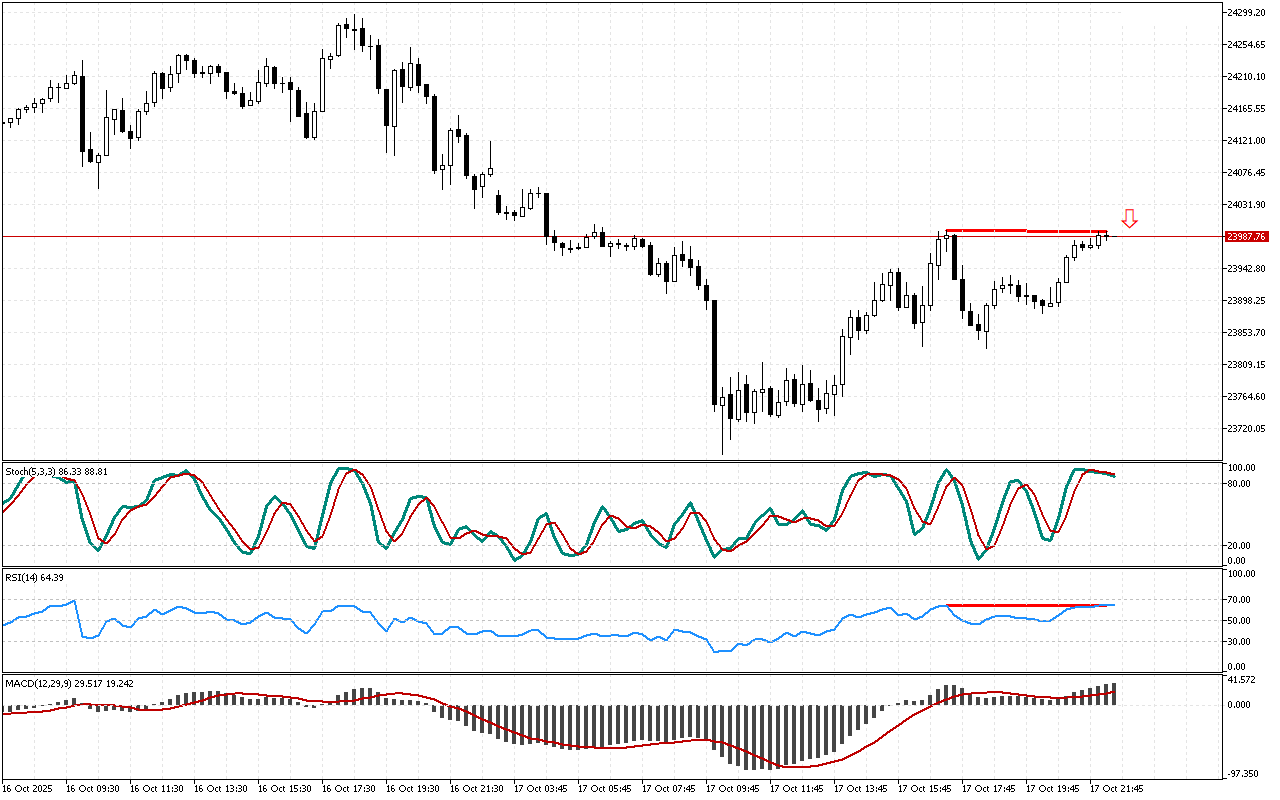Click the 41.572 value on MACD scale
The height and width of the screenshot is (800, 1280).
pos(1242,680)
